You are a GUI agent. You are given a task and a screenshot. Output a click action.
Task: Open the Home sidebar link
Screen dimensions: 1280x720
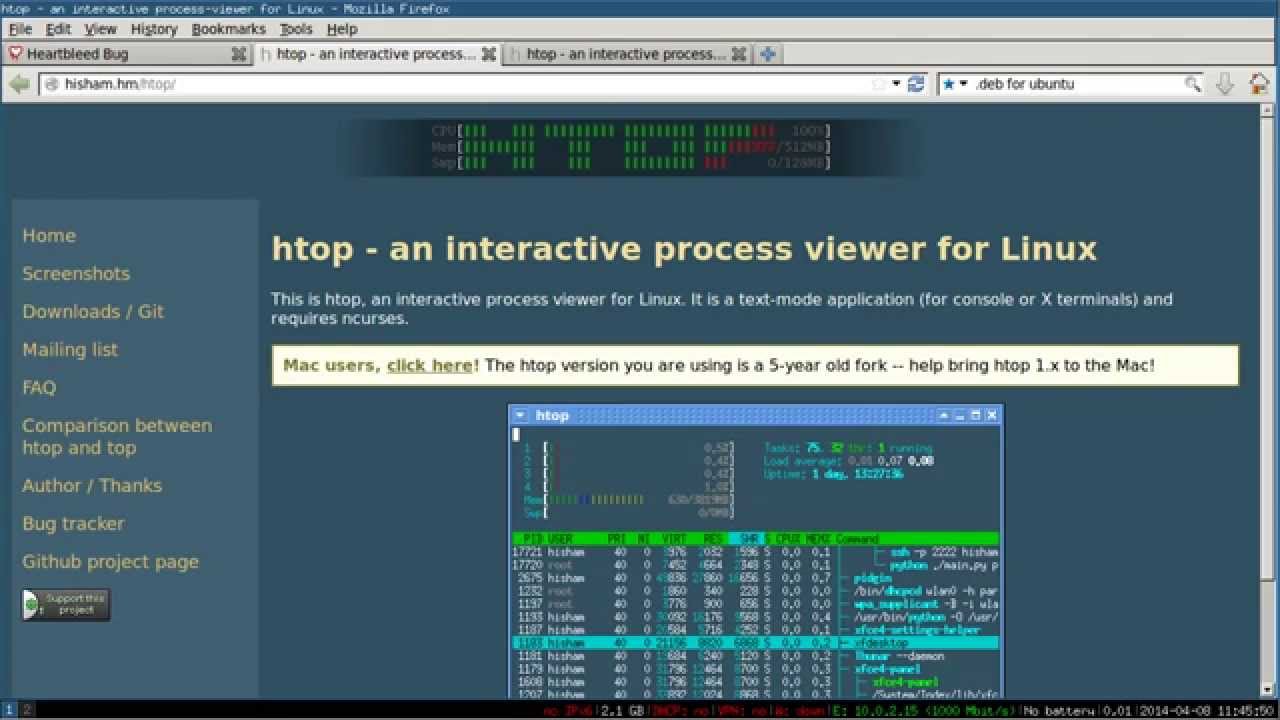tap(49, 236)
